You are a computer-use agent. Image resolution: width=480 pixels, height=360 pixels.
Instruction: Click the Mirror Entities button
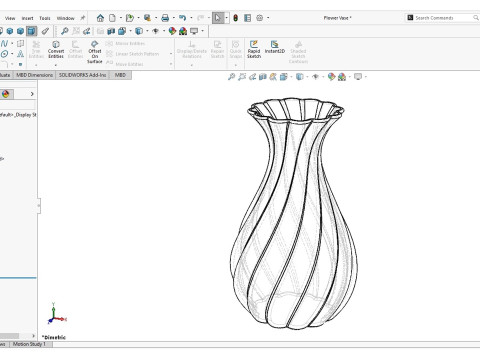[x=126, y=43]
